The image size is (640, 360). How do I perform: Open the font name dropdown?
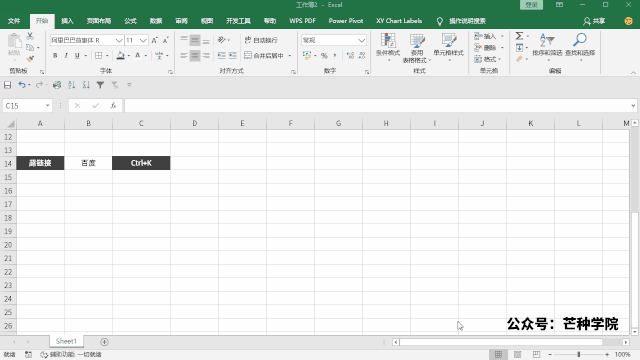coord(119,40)
